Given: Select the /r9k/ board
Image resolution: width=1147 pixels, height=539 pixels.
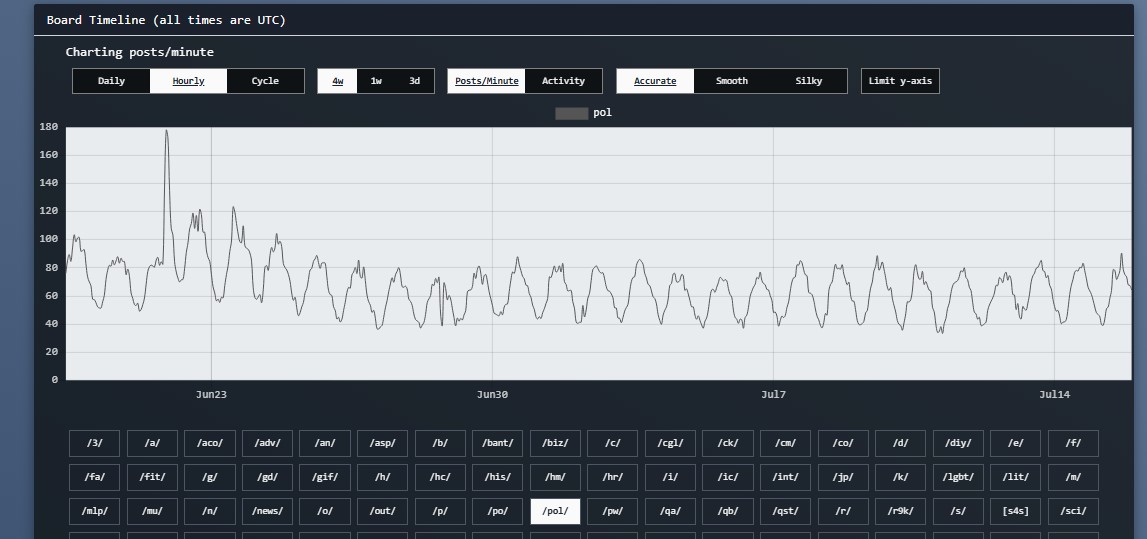Looking at the screenshot, I should click(900, 511).
